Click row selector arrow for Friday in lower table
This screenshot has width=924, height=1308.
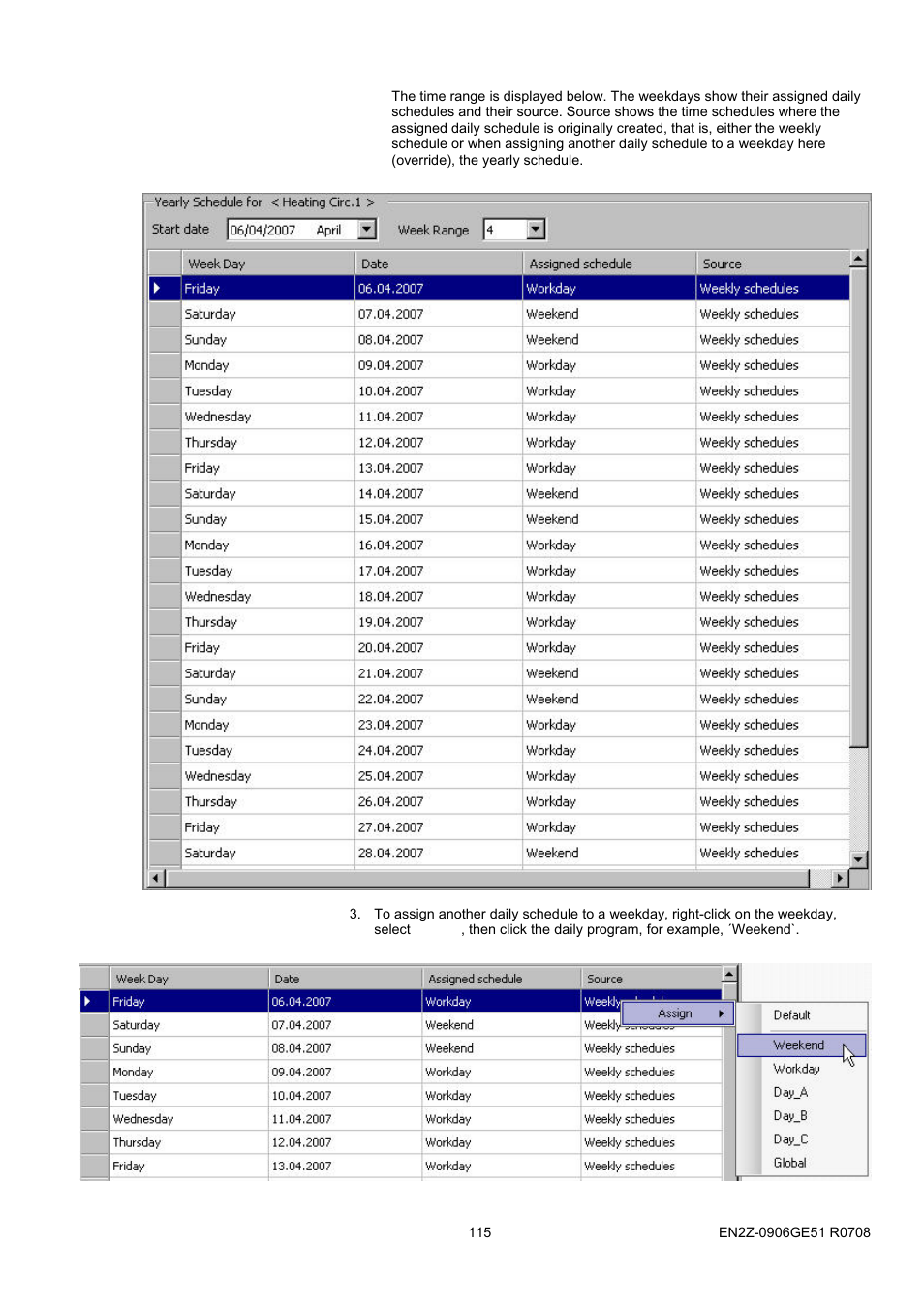coord(88,1002)
